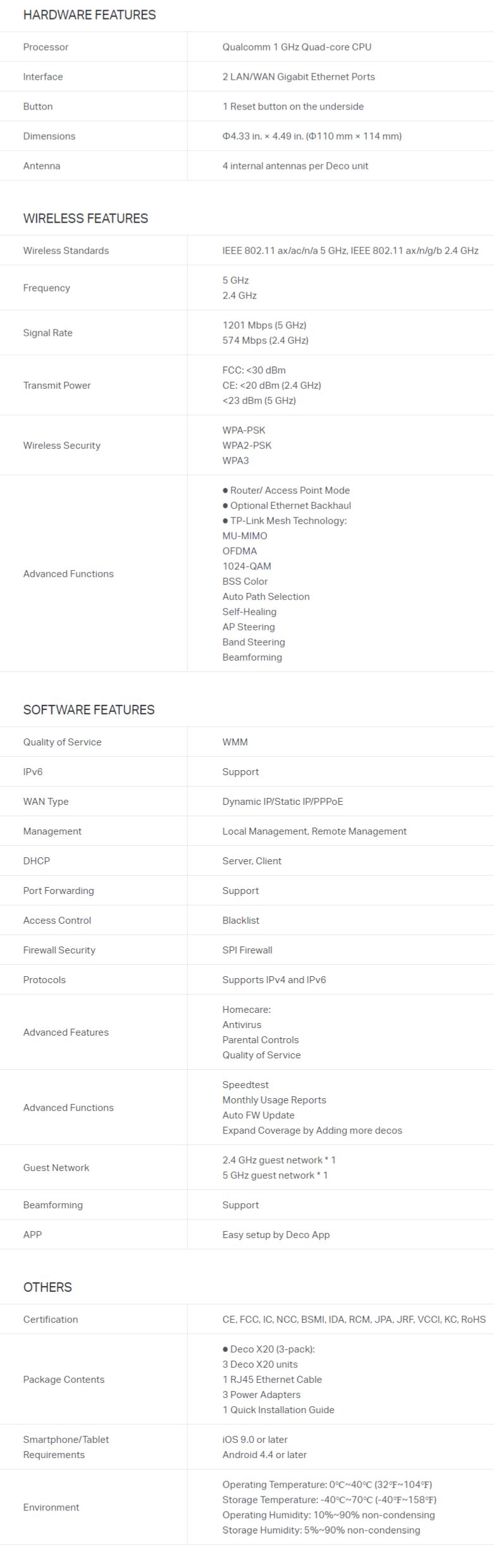This screenshot has width=494, height=1568.
Task: Click the WPA3 wireless security entry
Action: [x=235, y=460]
